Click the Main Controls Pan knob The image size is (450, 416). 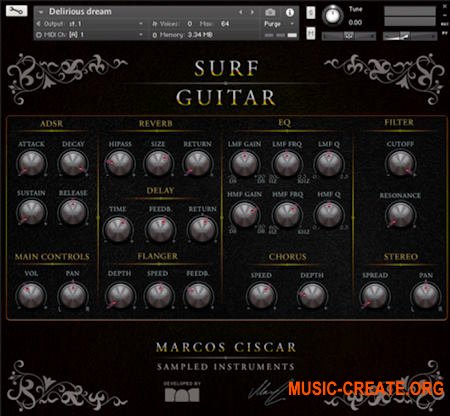click(73, 295)
